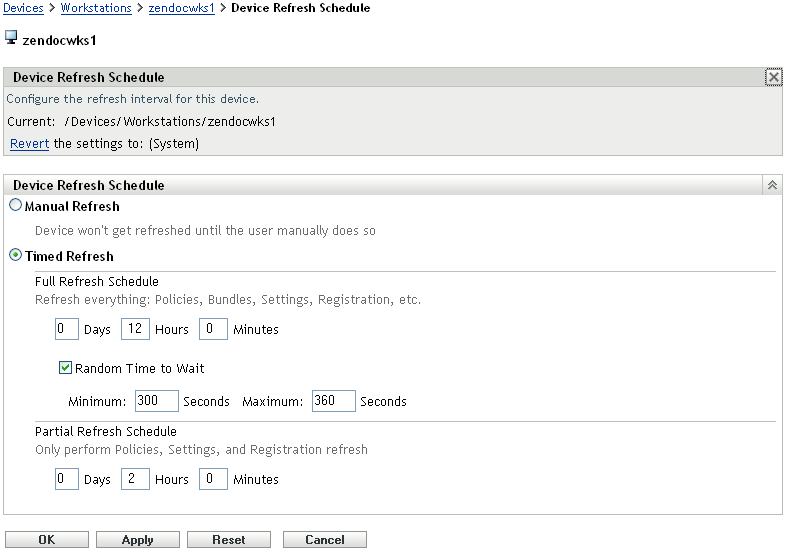The width and height of the screenshot is (789, 554).
Task: Select the Manual Refresh radio button
Action: click(16, 206)
